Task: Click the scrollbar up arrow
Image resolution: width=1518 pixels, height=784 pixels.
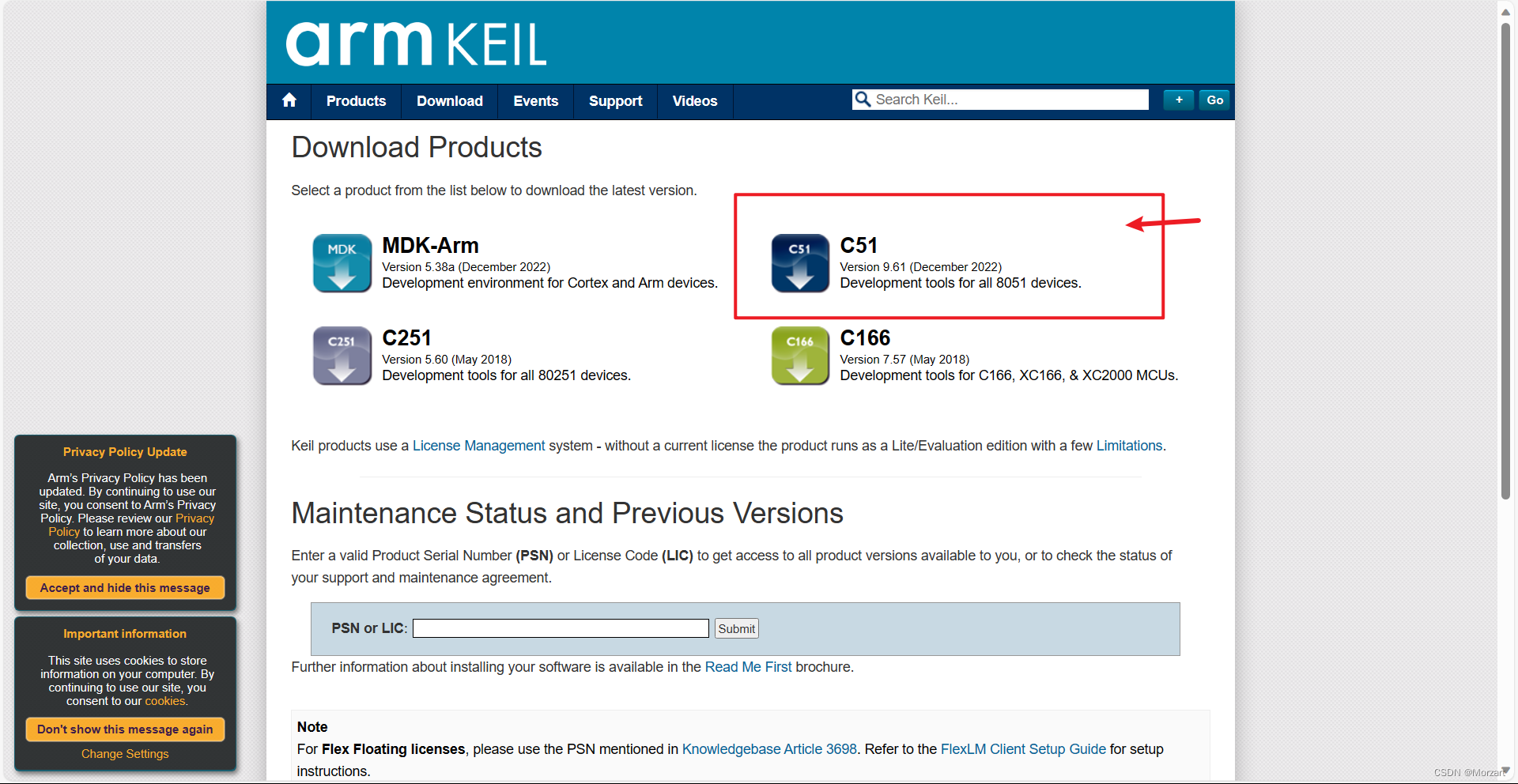Action: pyautogui.click(x=1505, y=12)
